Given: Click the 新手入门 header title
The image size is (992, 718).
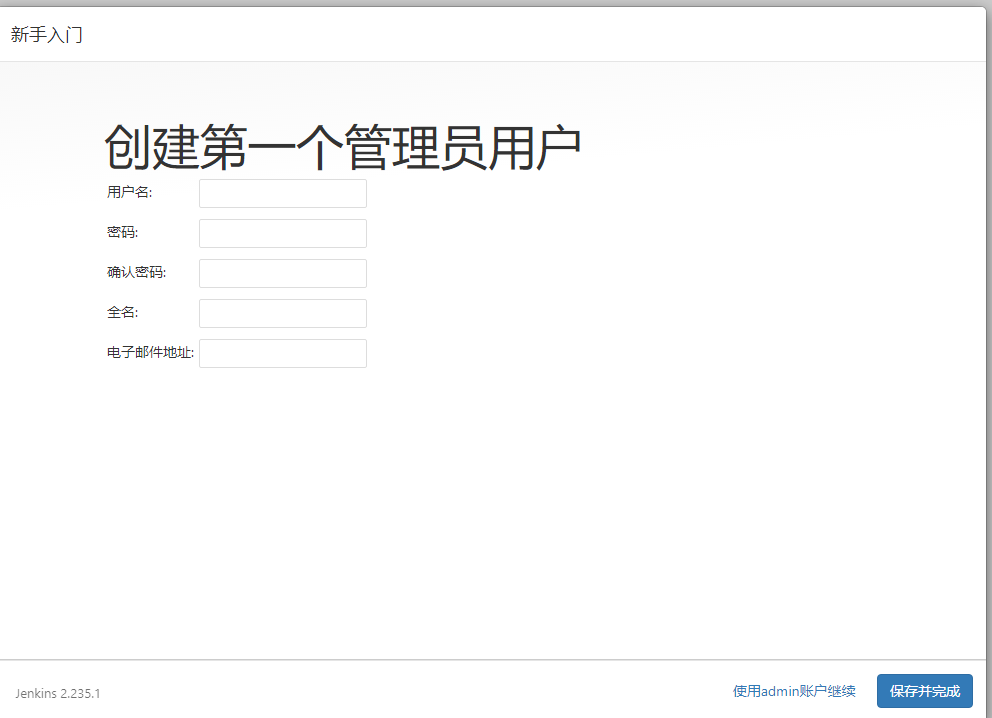Looking at the screenshot, I should [x=46, y=34].
